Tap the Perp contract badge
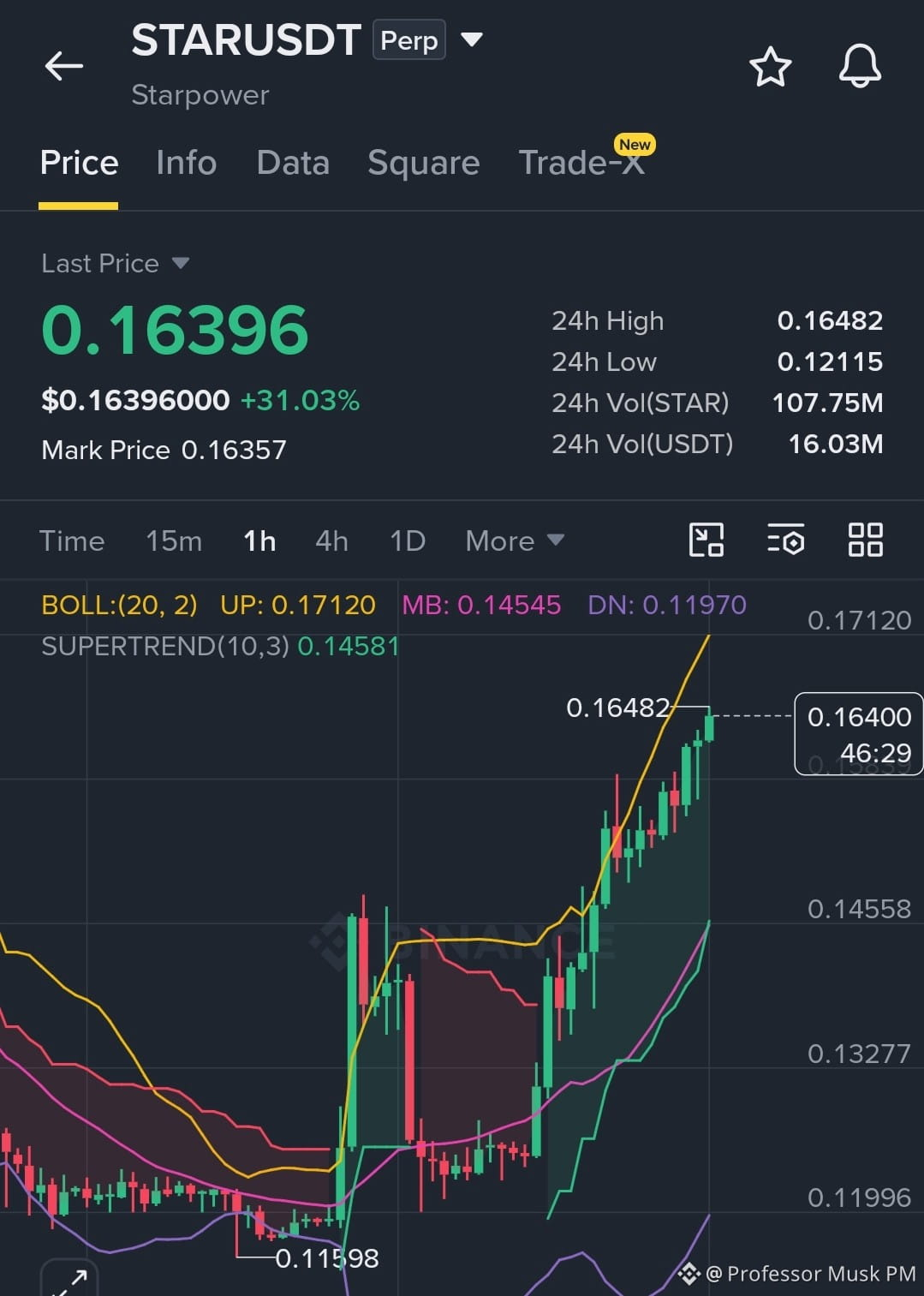Screen dimensions: 924x1296 point(408,40)
